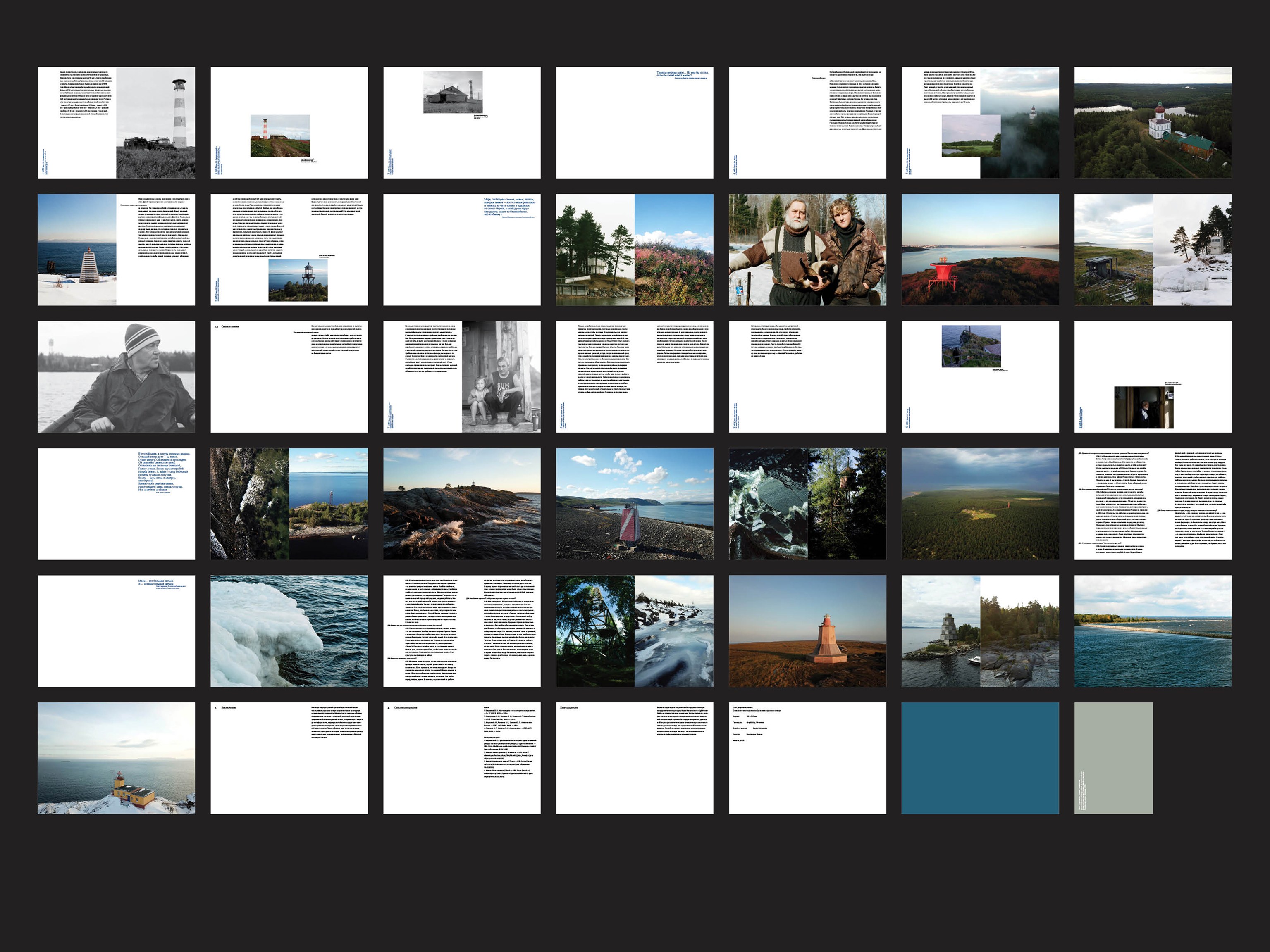Select spread with wooden pyramid beacon on snowy shore
Viewport: 1270px width, 952px height.
click(116, 250)
